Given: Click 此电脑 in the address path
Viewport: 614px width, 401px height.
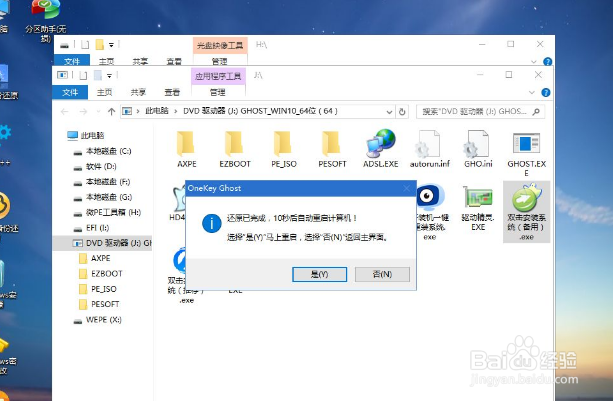Looking at the screenshot, I should (x=157, y=111).
